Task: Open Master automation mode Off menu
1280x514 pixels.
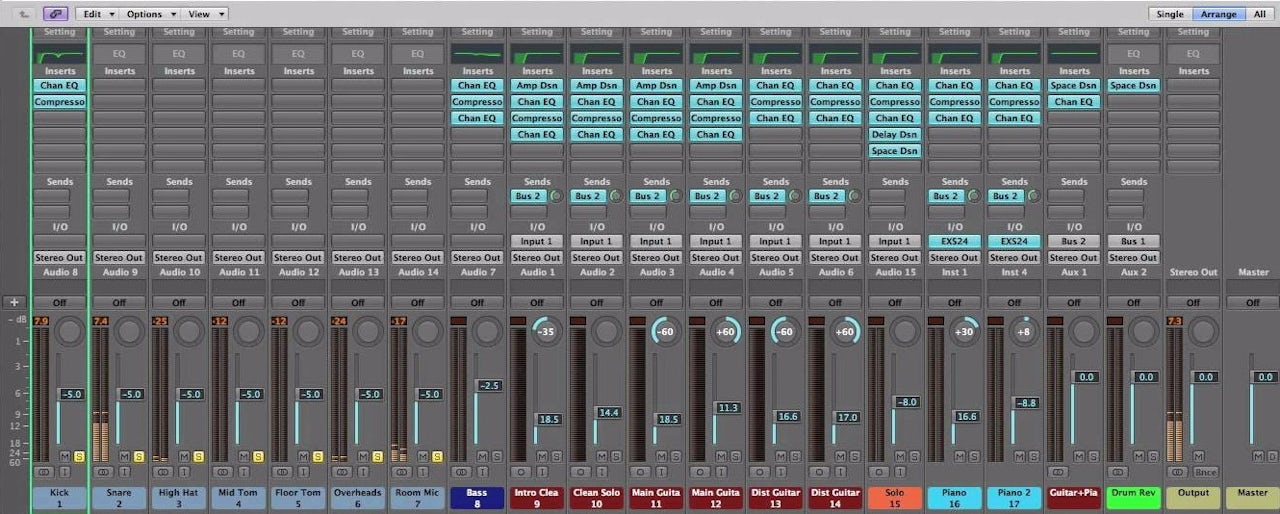Action: tap(1253, 302)
